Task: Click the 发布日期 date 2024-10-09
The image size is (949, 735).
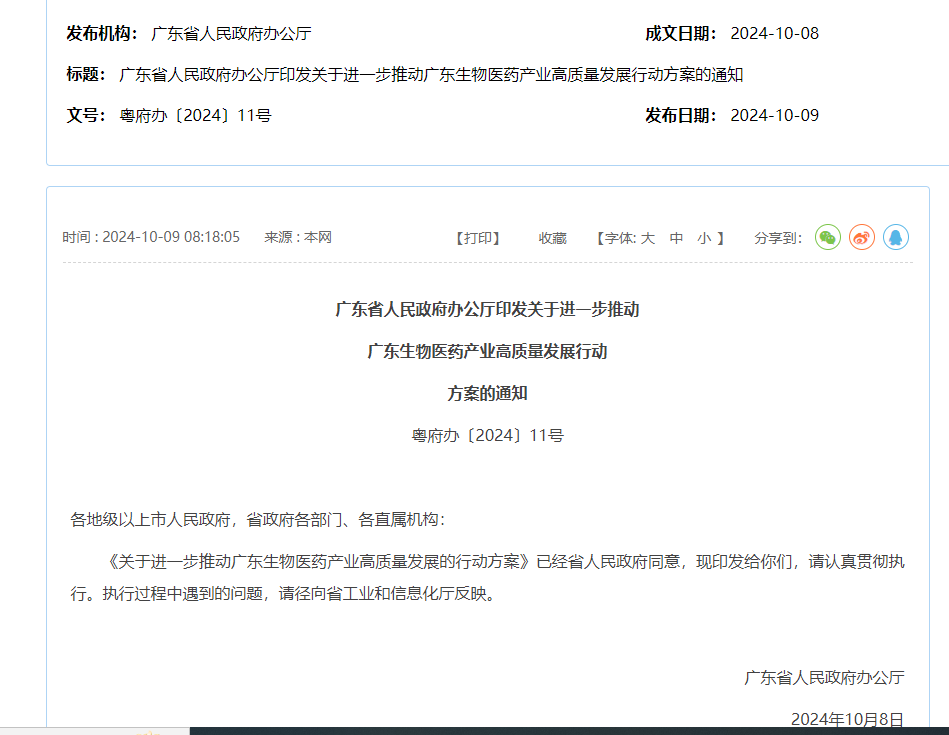Action: (x=775, y=114)
